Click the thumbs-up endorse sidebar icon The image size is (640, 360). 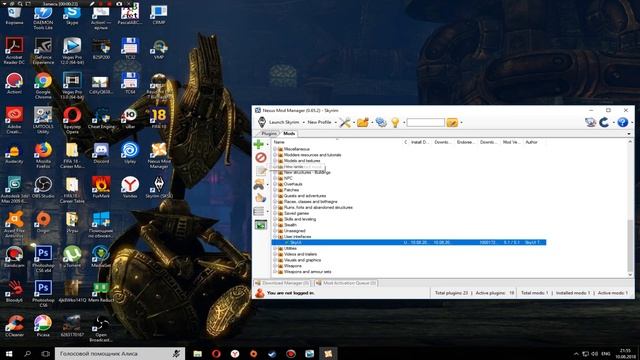[x=260, y=198]
